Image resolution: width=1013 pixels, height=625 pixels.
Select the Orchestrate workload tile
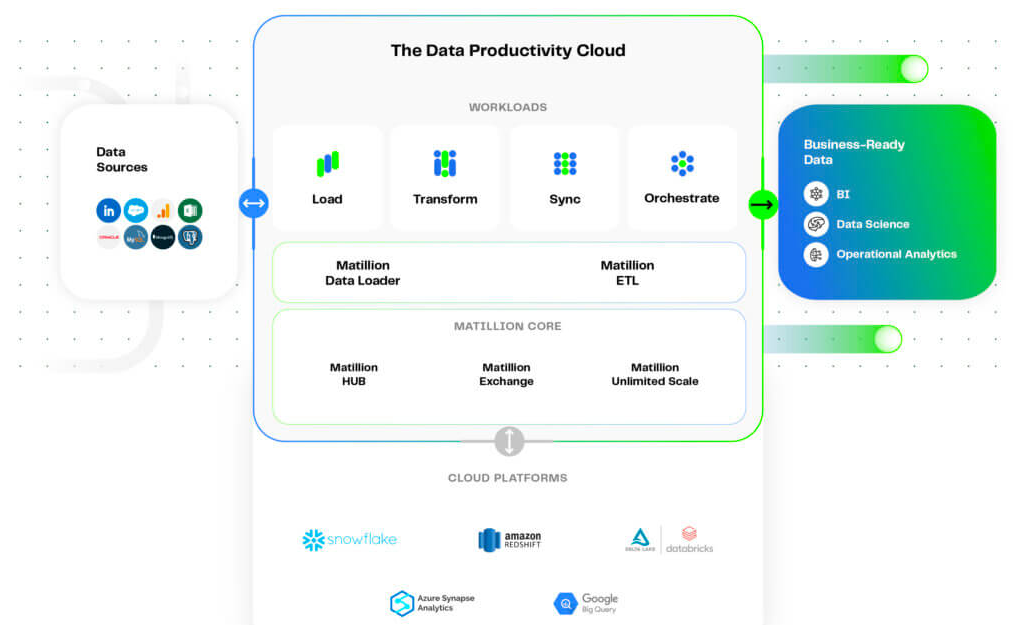click(x=682, y=178)
